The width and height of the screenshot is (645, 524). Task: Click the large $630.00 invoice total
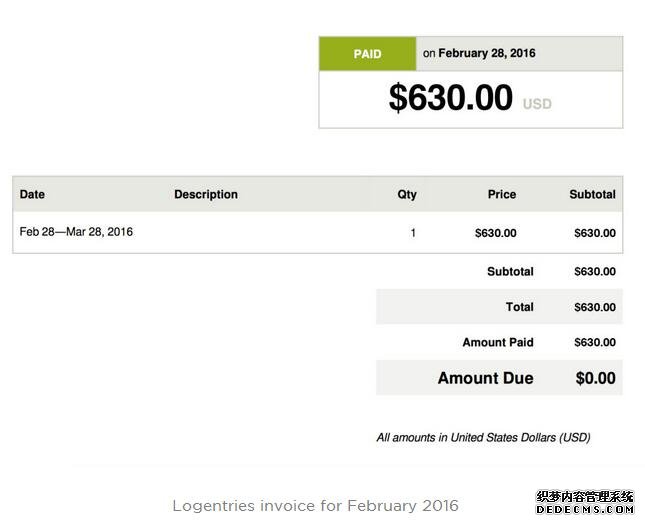451,97
